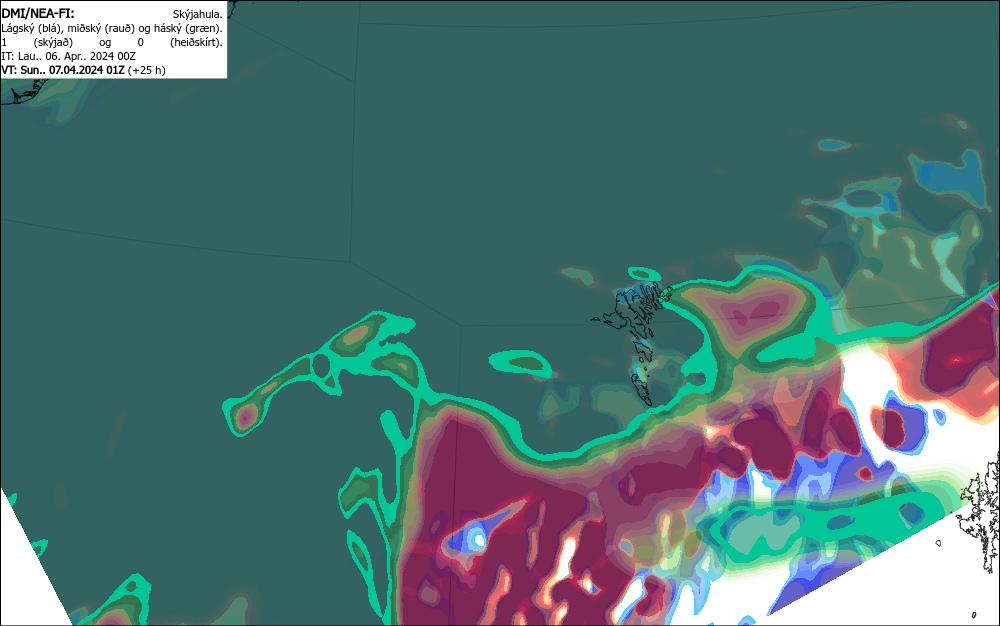The height and width of the screenshot is (626, 1000).
Task: Click the (+25 h) forecast offset text
Action: pos(147,70)
